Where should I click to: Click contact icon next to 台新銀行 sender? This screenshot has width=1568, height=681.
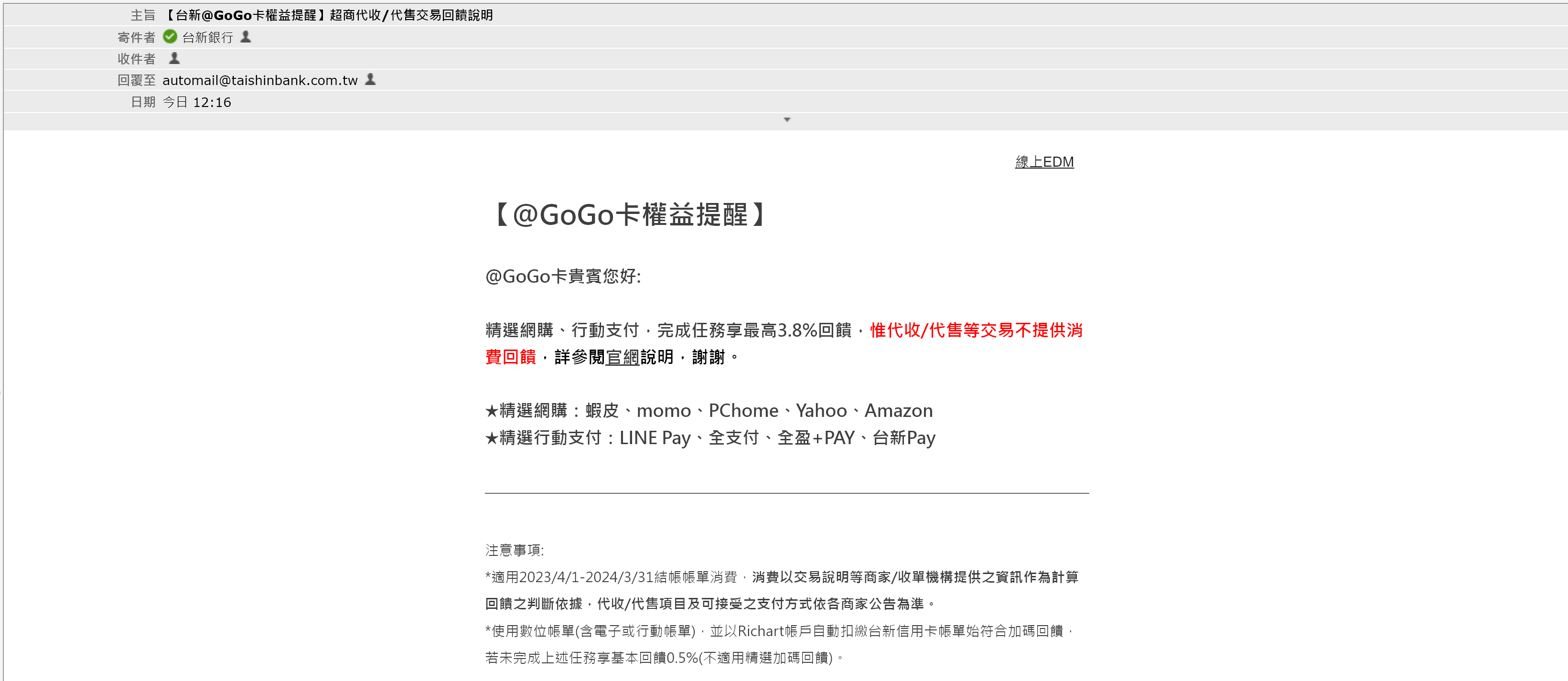click(246, 36)
